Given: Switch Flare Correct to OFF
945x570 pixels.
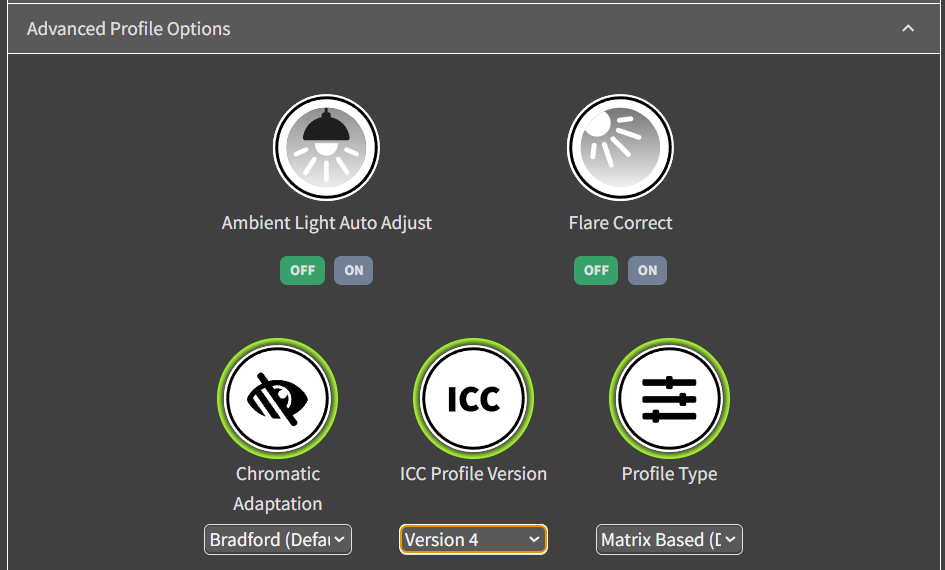Looking at the screenshot, I should click(596, 270).
